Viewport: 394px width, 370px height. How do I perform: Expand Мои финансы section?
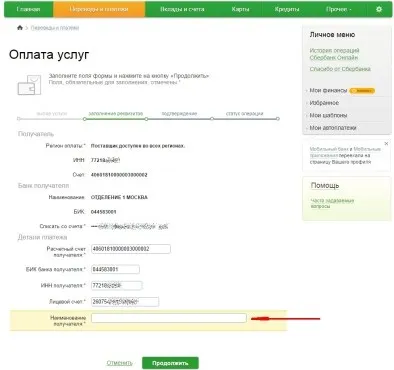click(328, 90)
